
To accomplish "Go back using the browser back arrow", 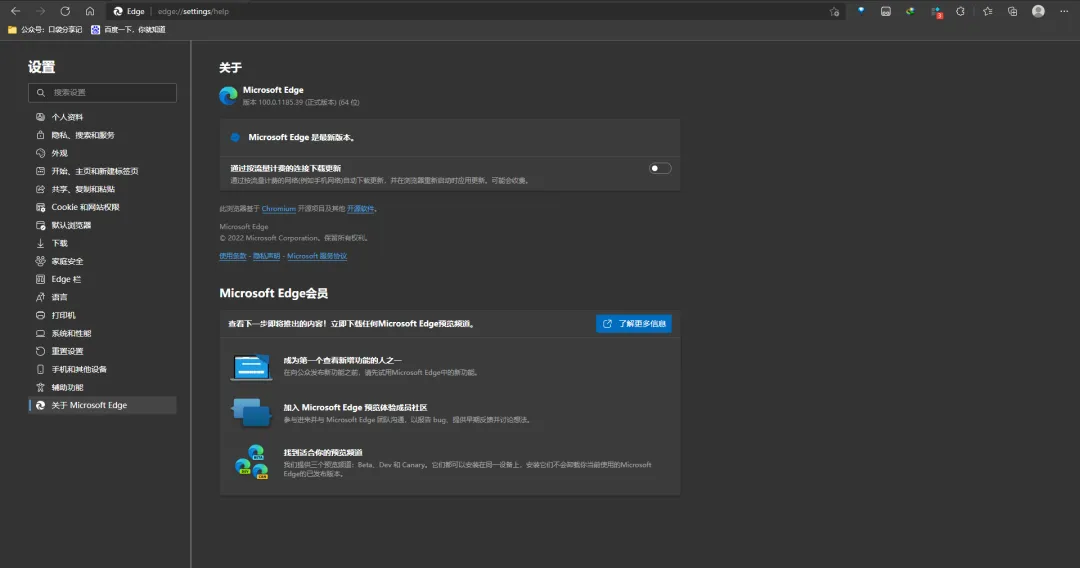I will coord(15,11).
